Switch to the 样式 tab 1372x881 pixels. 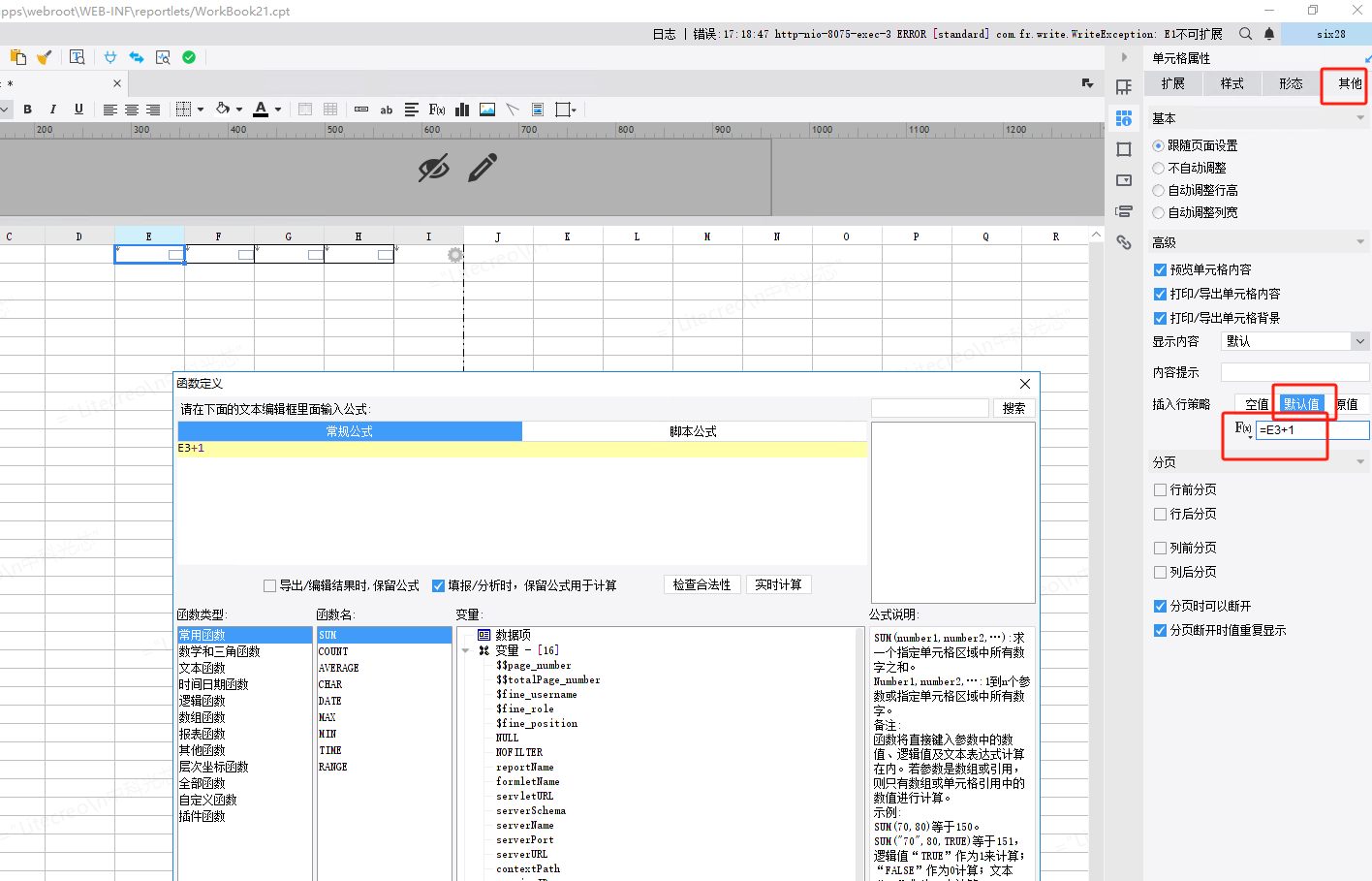coord(1232,83)
